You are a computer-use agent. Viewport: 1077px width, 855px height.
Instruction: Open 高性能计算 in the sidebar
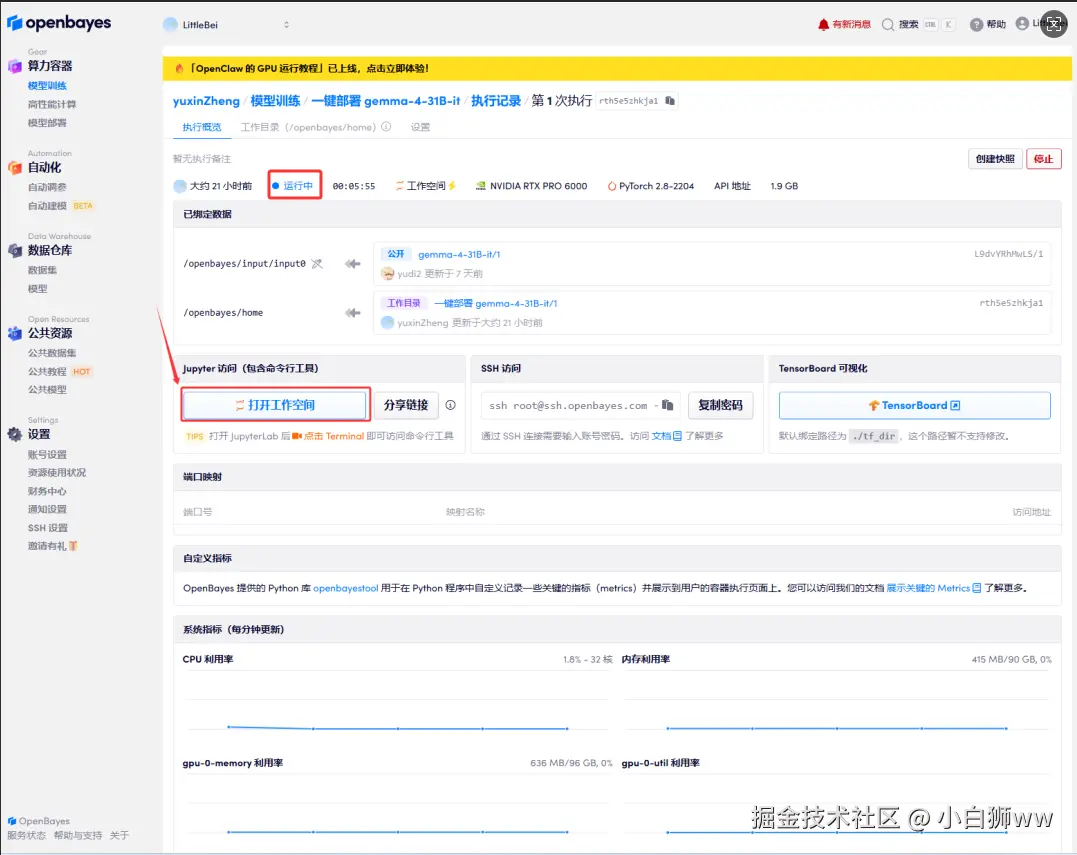52,104
